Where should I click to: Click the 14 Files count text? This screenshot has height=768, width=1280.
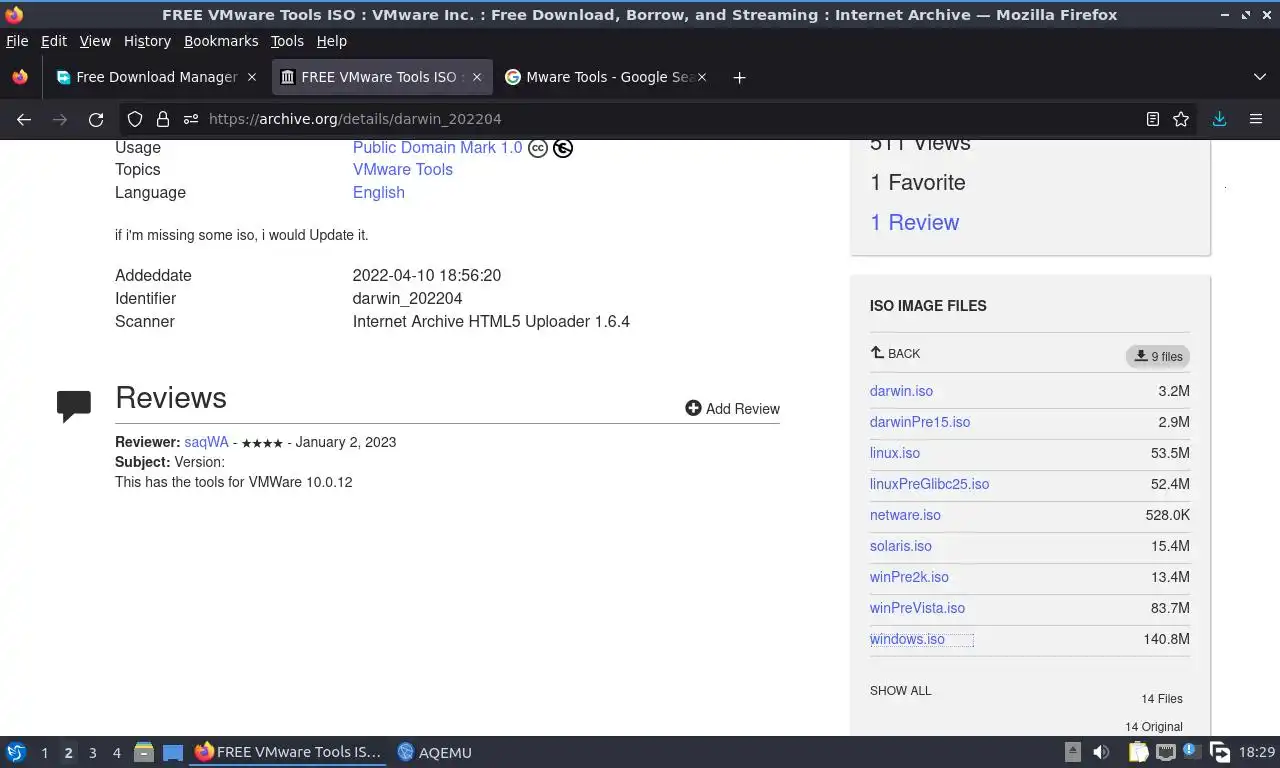pos(1161,699)
